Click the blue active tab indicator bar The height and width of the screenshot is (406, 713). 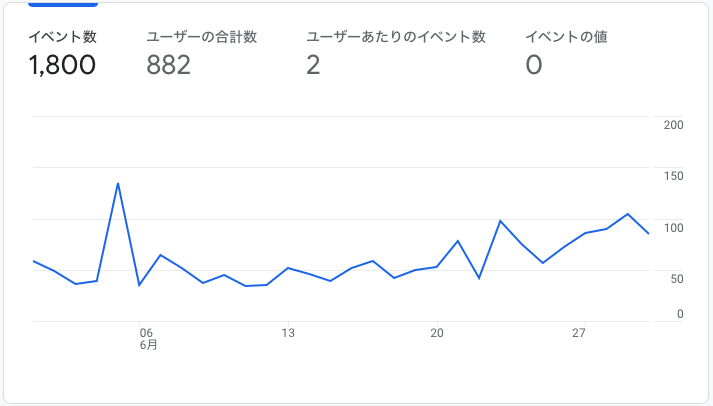click(x=63, y=5)
